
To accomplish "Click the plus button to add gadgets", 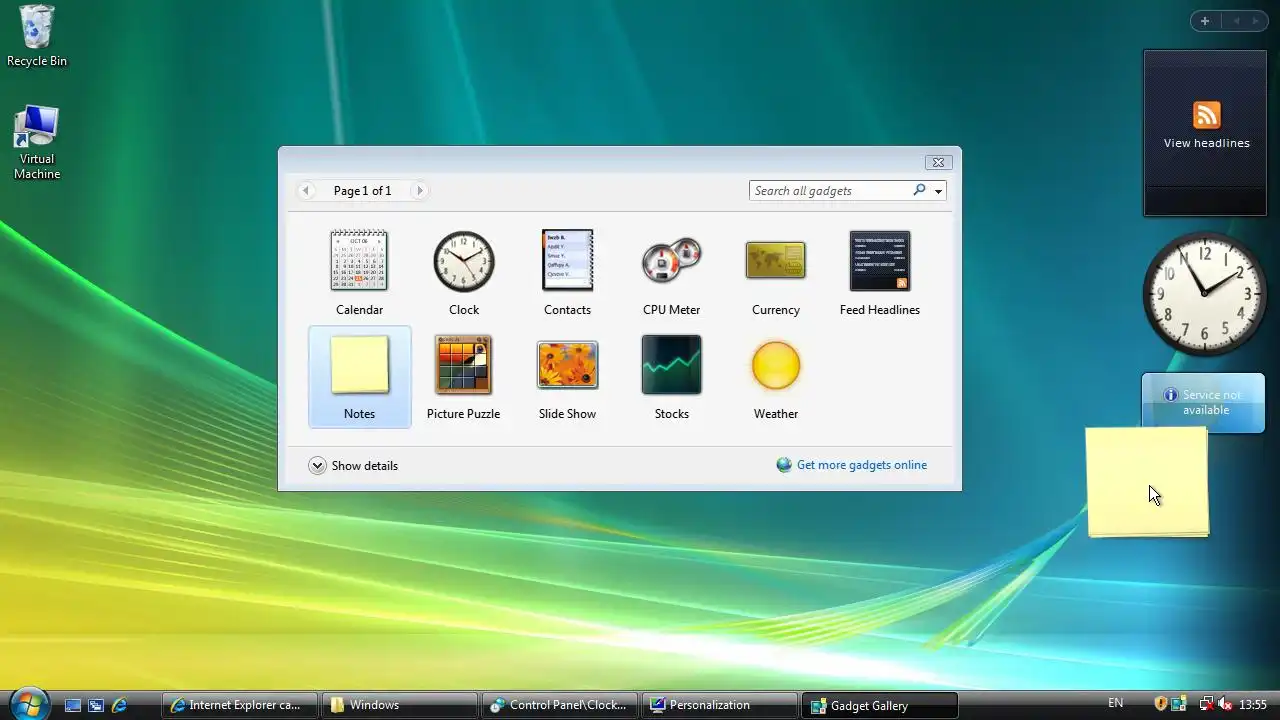I will tap(1205, 21).
